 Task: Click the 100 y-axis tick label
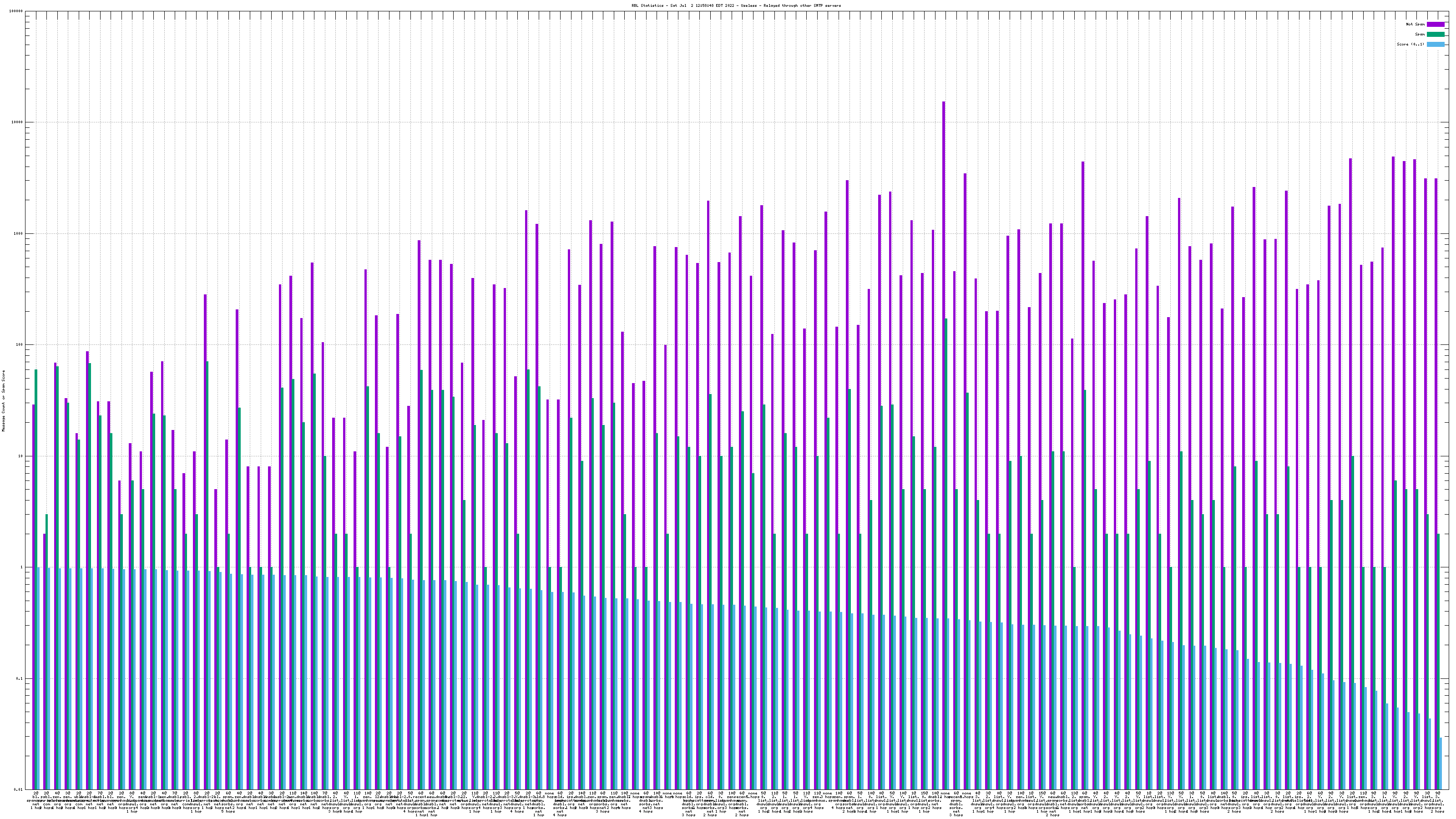[19, 345]
